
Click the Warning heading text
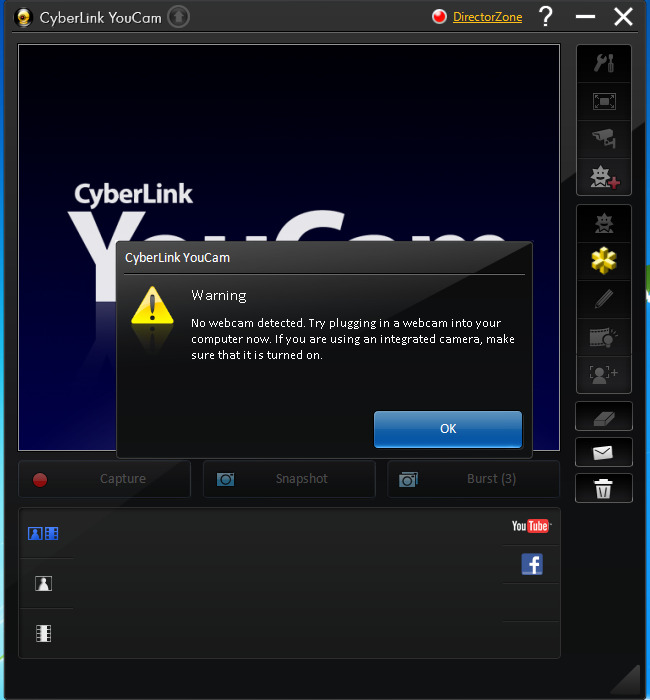click(219, 296)
